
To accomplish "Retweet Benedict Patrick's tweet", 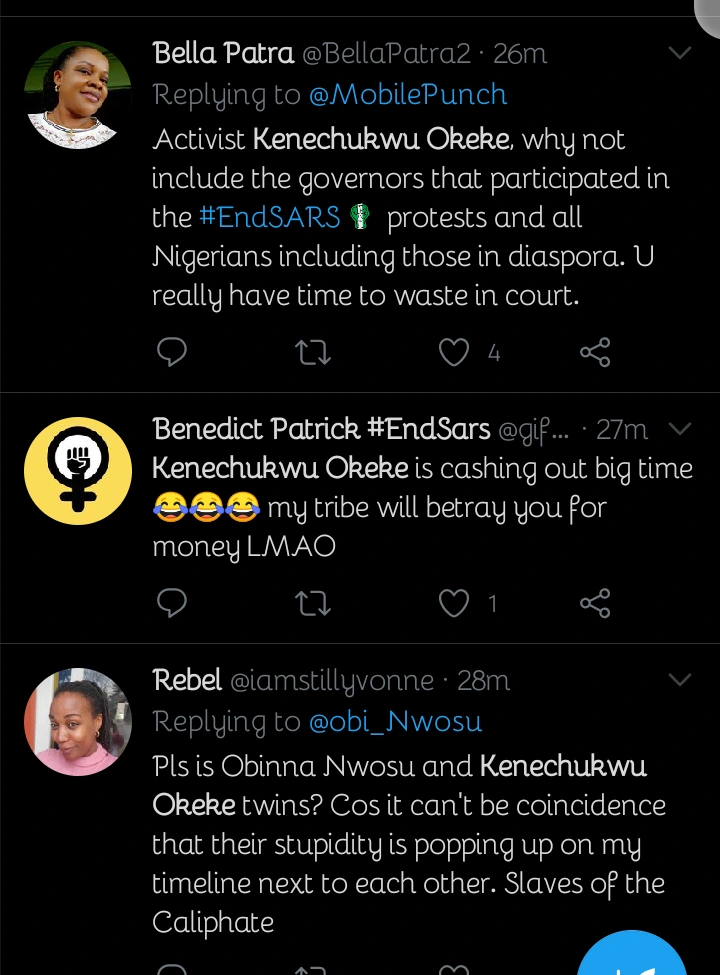I will coord(314,602).
